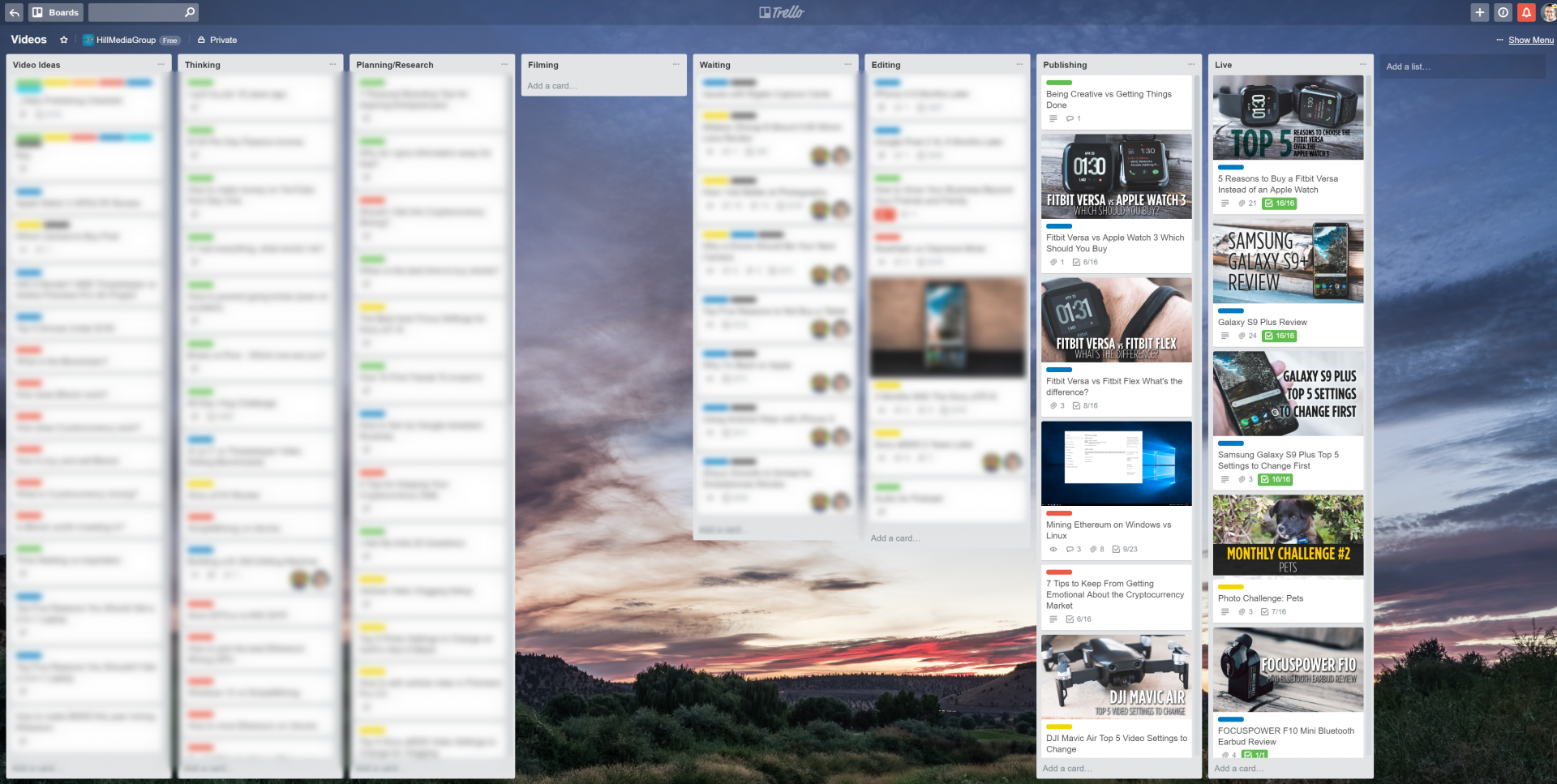Click Add a list field
The width and height of the screenshot is (1557, 784).
[1462, 66]
